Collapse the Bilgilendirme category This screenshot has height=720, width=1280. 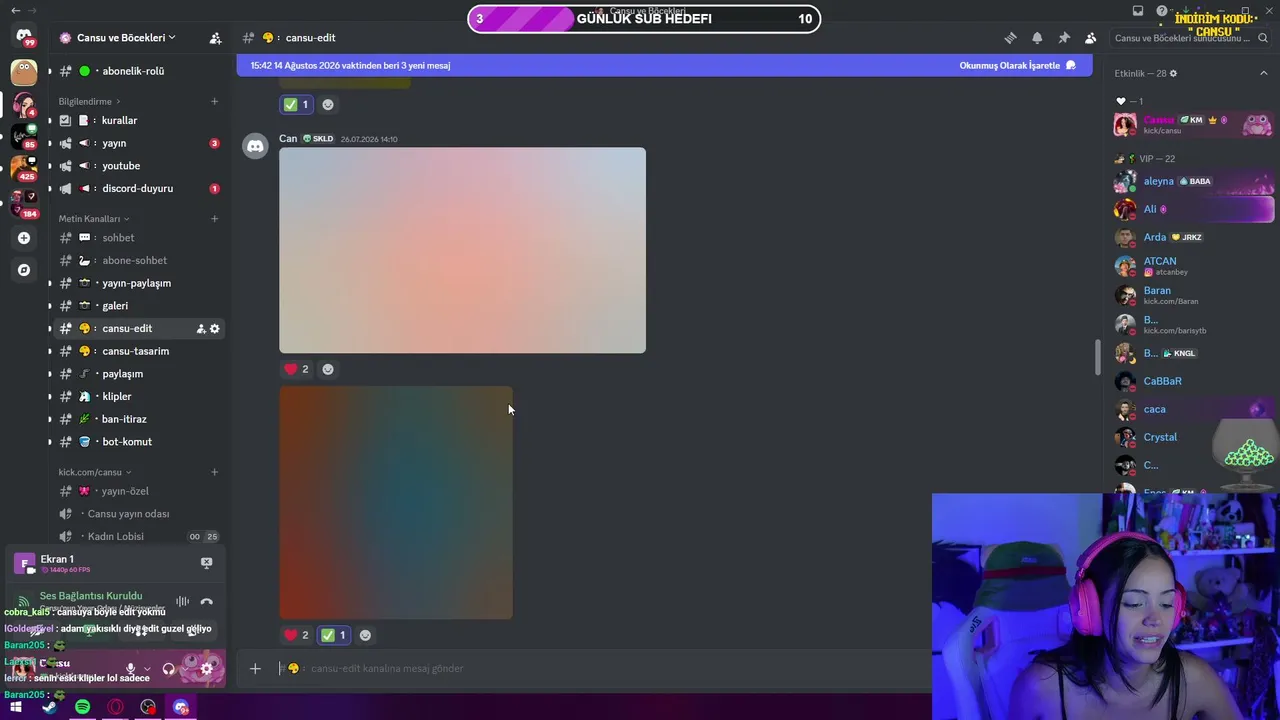pyautogui.click(x=89, y=101)
